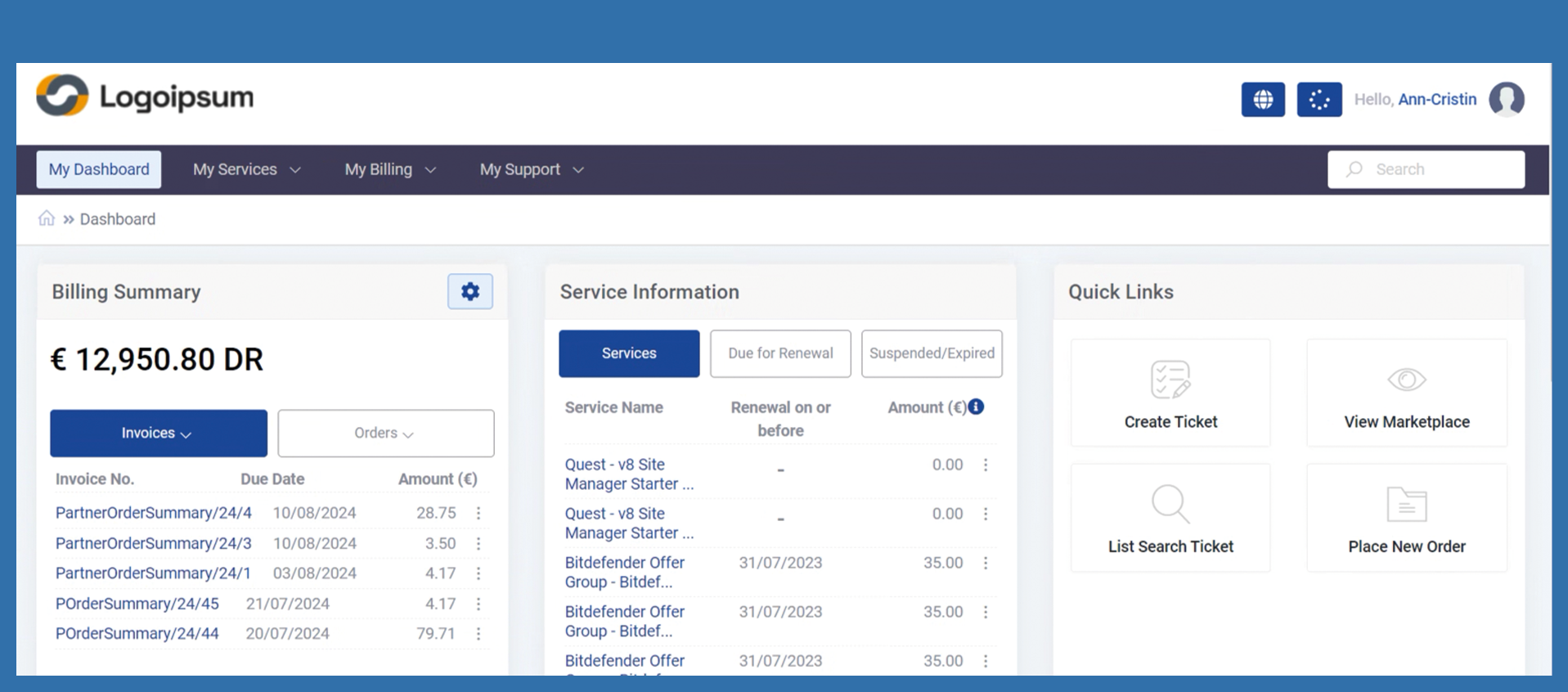Screen dimensions: 1568x692
Task: Open Billing Summary gear settings
Action: point(470,291)
